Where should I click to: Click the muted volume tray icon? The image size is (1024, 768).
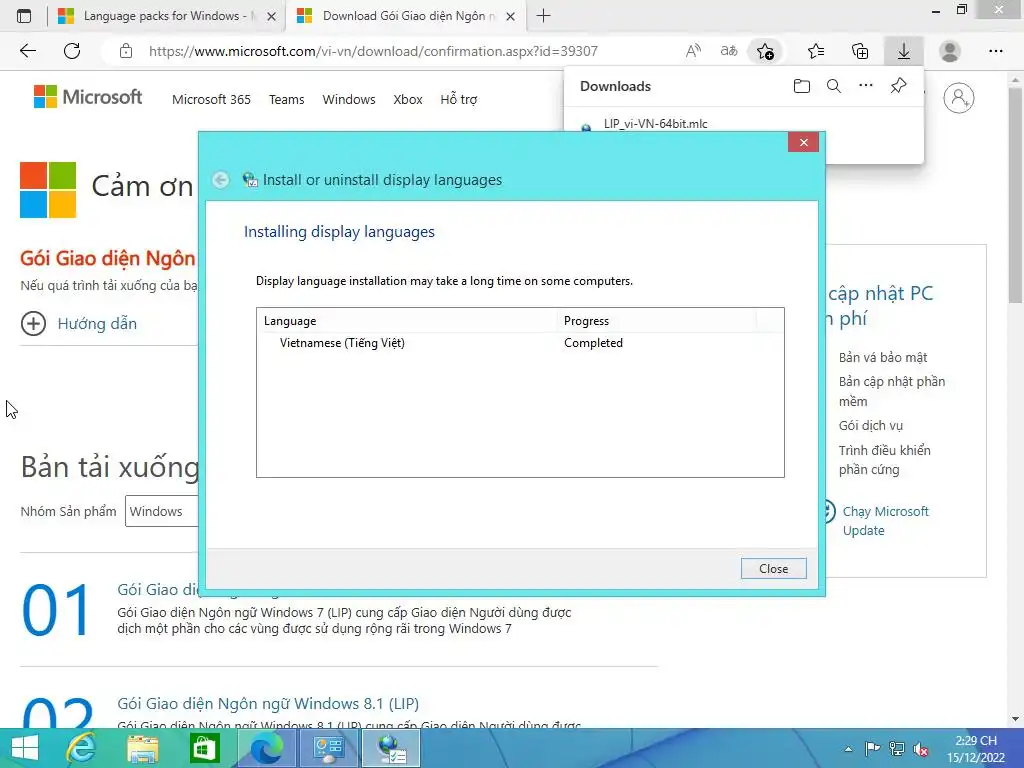click(921, 749)
